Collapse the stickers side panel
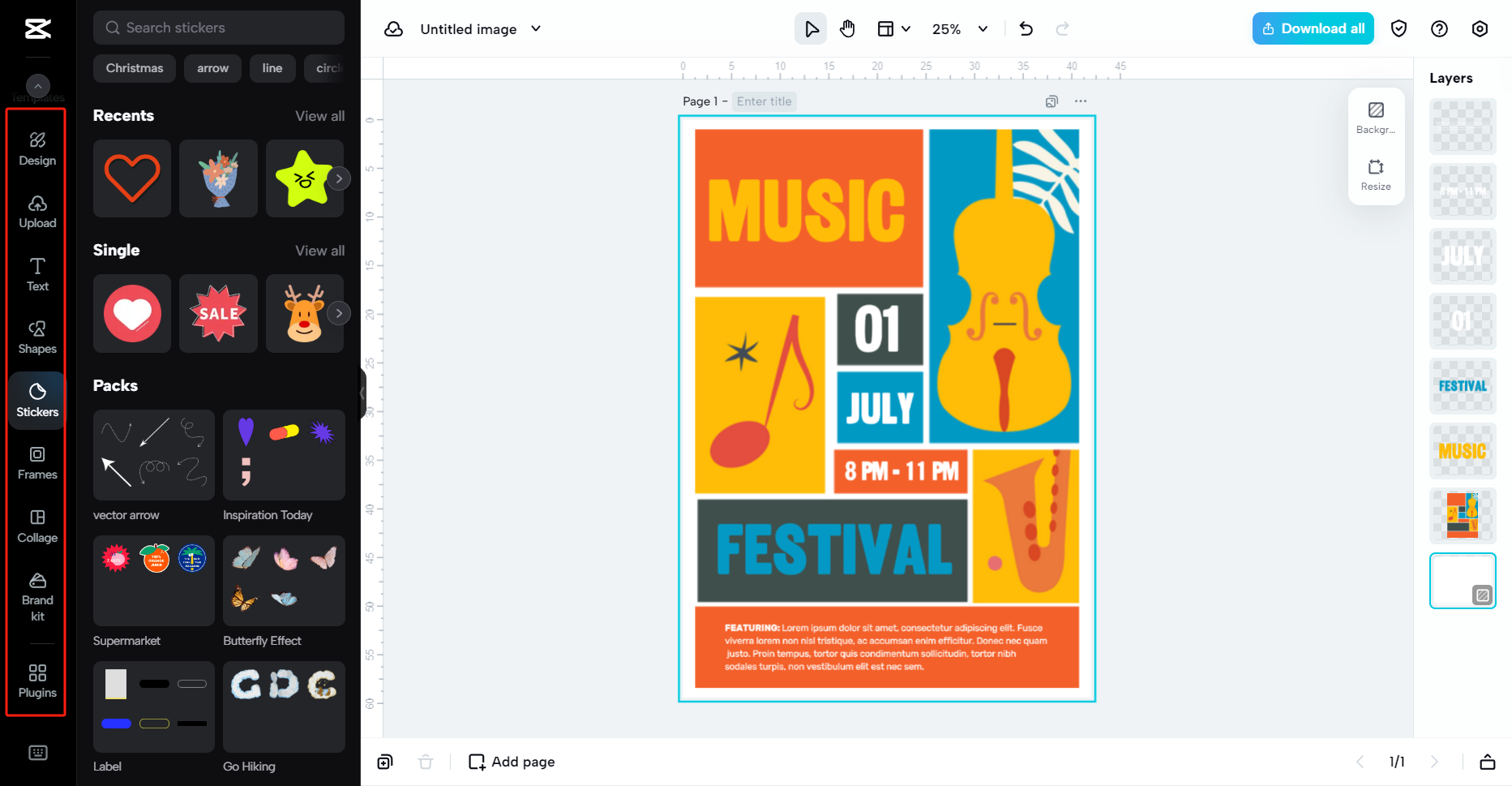1512x786 pixels. pos(362,393)
